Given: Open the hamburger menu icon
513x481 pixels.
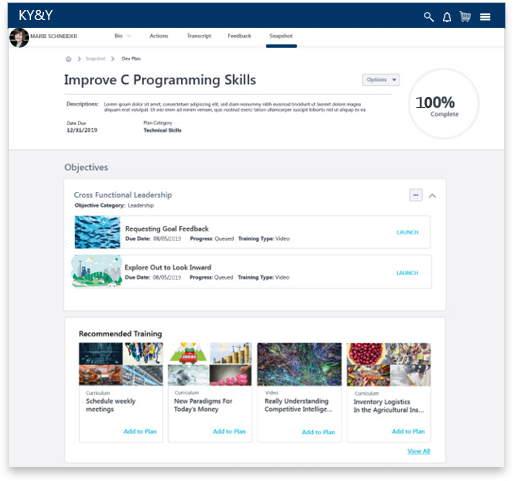Looking at the screenshot, I should (x=485, y=17).
